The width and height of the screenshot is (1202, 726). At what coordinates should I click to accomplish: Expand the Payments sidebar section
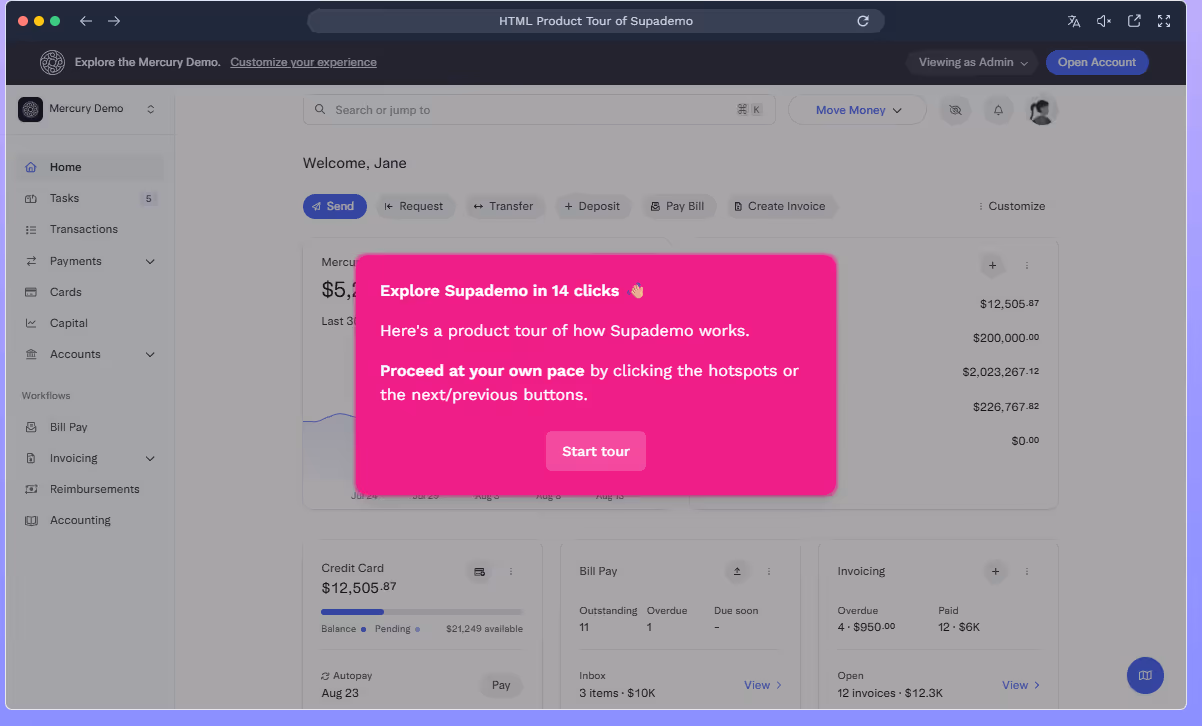tap(90, 261)
